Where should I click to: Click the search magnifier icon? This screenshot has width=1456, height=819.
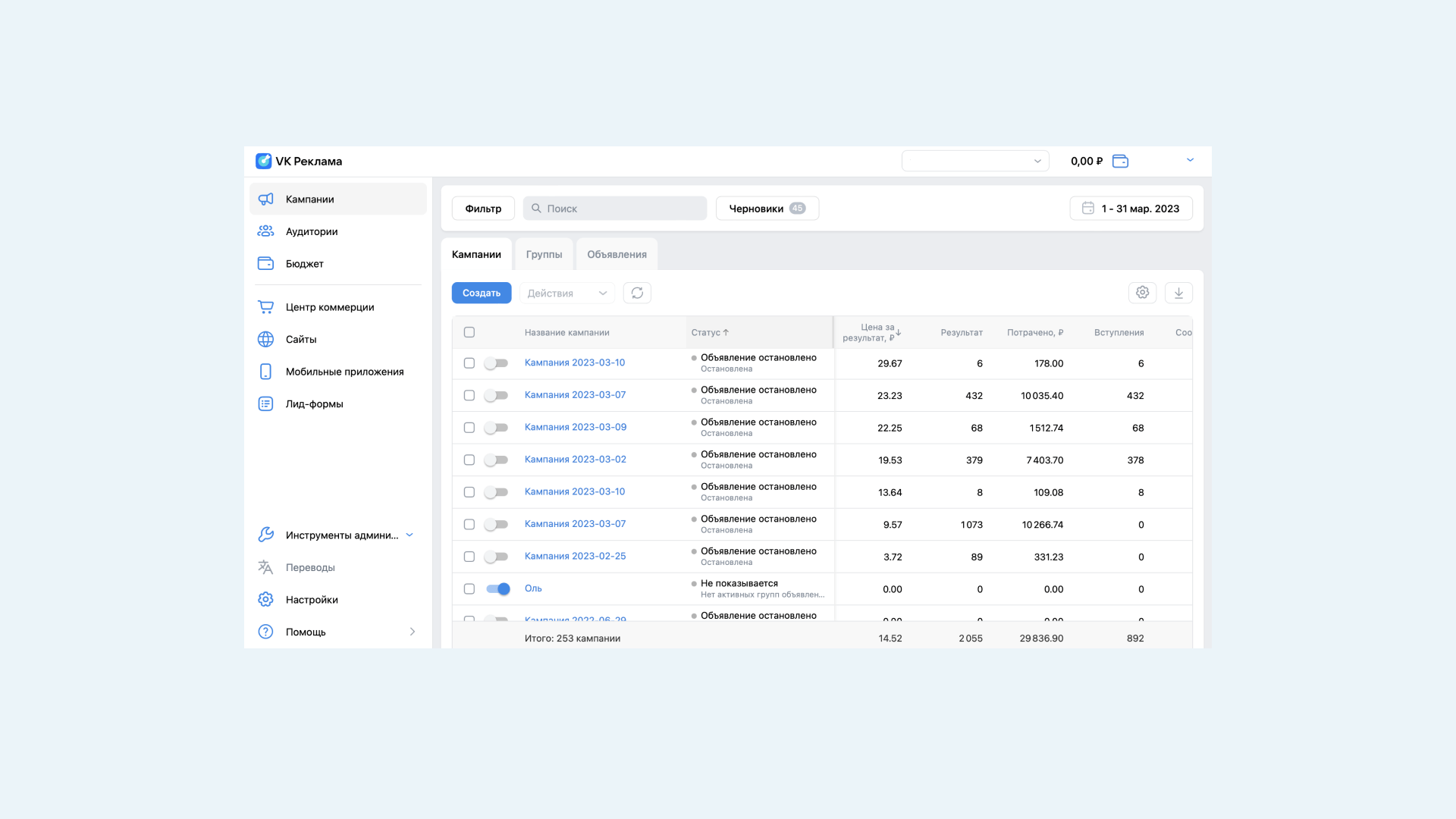[x=536, y=208]
